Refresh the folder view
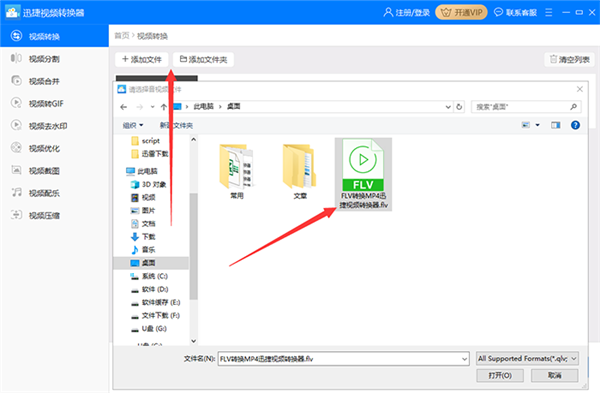The image size is (600, 393). [x=459, y=107]
